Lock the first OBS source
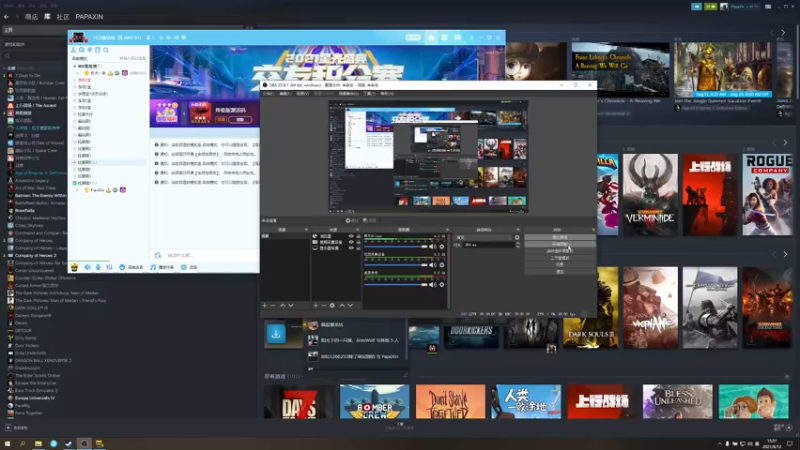 (x=358, y=236)
